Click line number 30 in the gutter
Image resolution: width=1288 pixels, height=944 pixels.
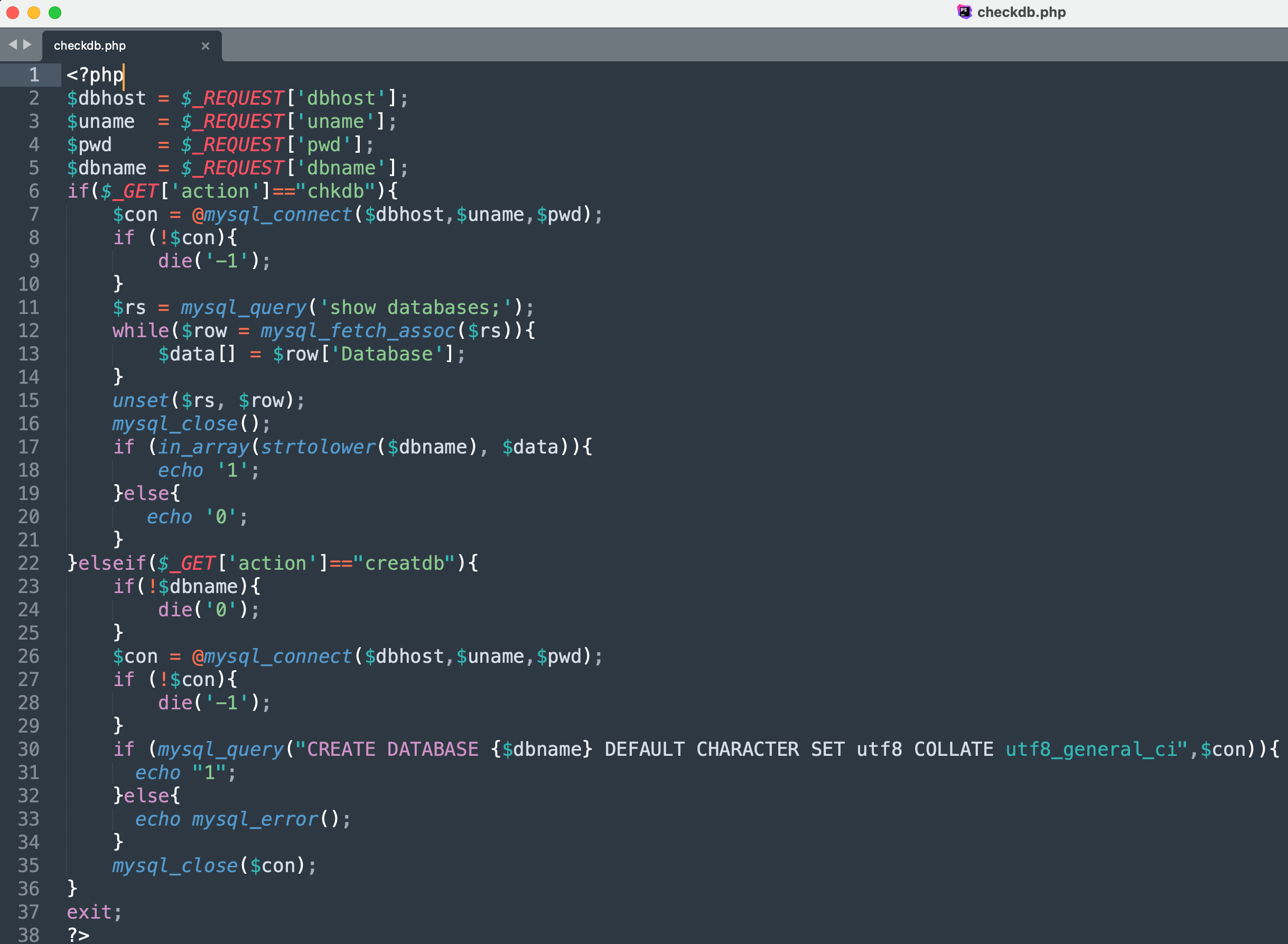(29, 749)
